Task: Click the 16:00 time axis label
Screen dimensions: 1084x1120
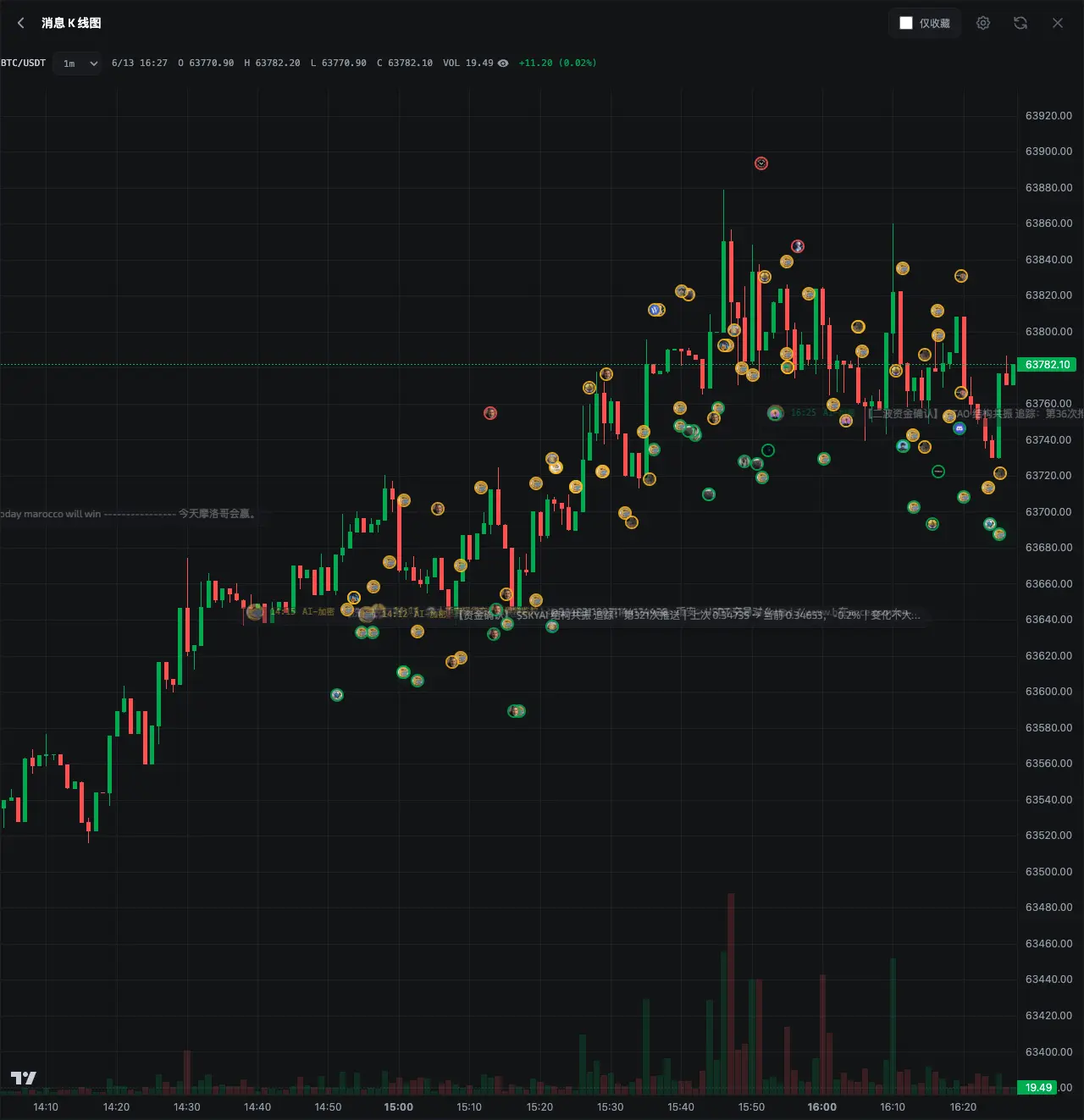Action: point(822,1107)
